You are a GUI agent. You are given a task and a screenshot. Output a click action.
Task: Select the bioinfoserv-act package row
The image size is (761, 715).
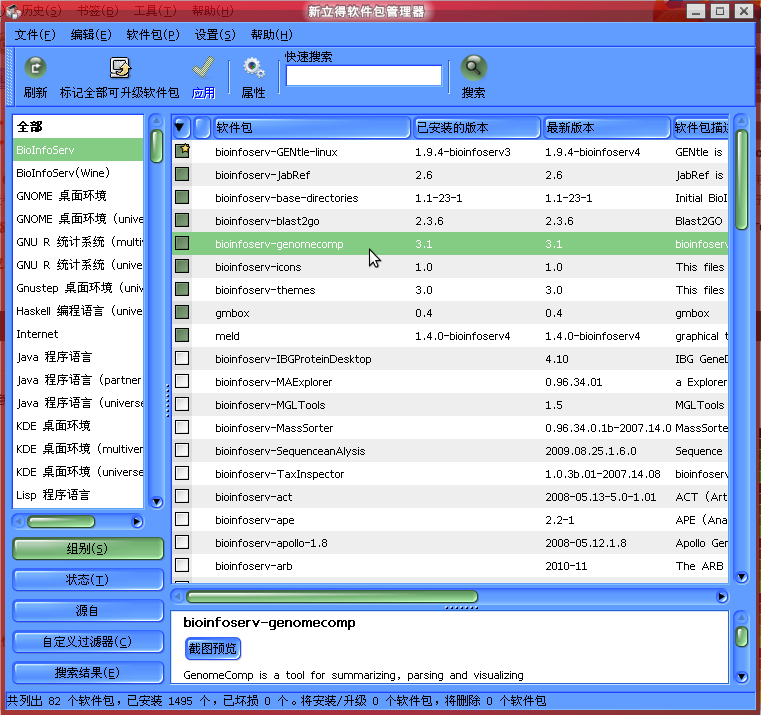click(450, 497)
